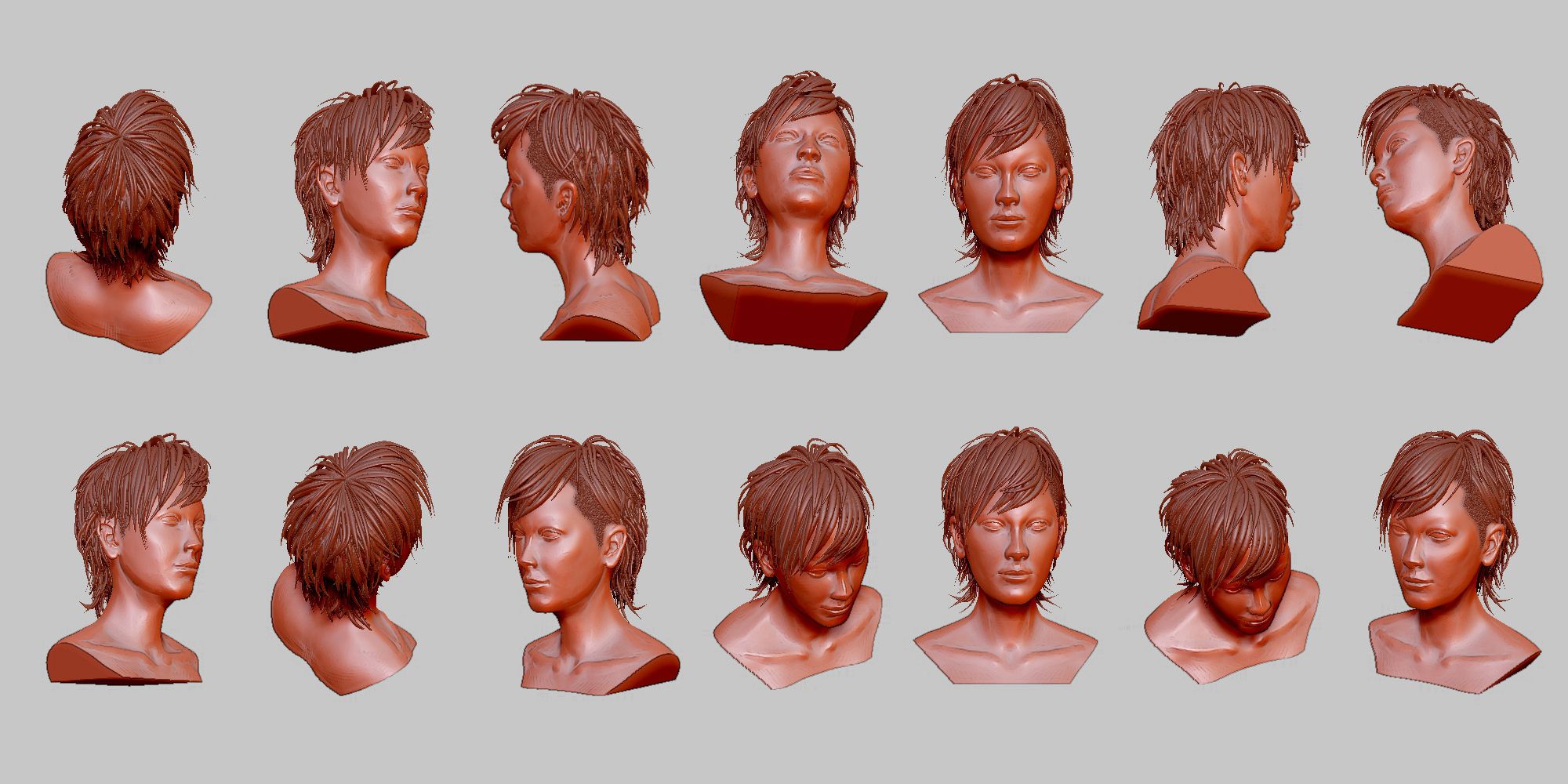
Task: Select bottom-row downward-looking bust with visible face
Action: pyautogui.click(x=799, y=566)
